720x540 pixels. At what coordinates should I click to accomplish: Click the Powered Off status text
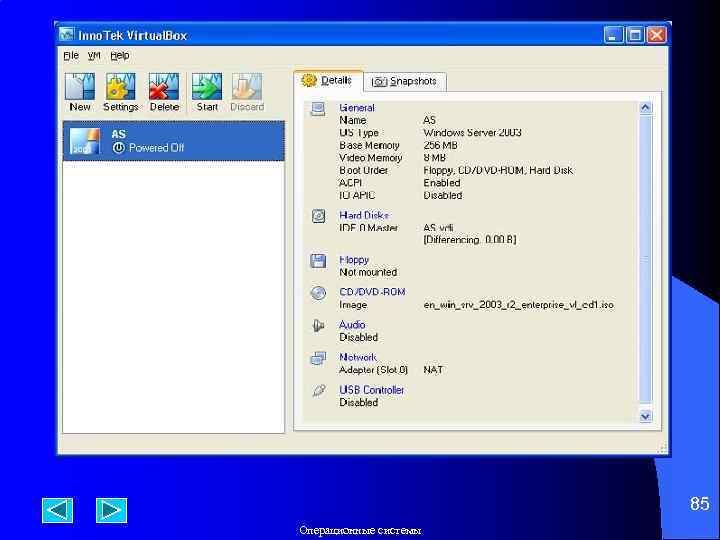[157, 148]
